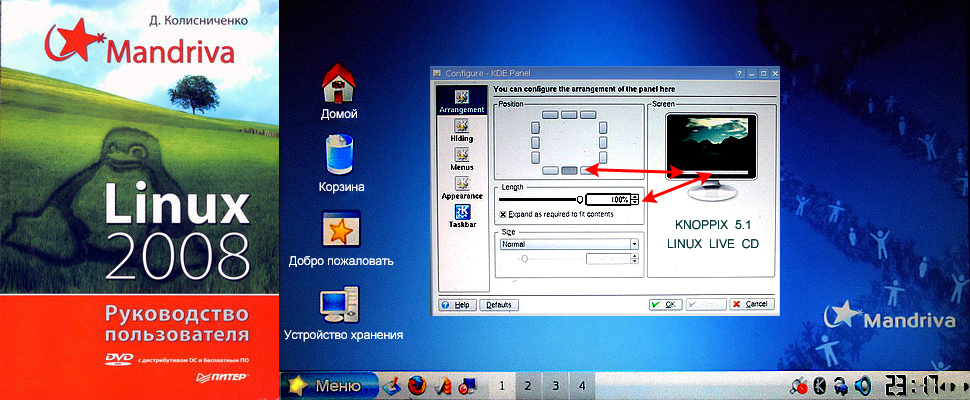Increase Length with the spin up arrow

click(635, 197)
